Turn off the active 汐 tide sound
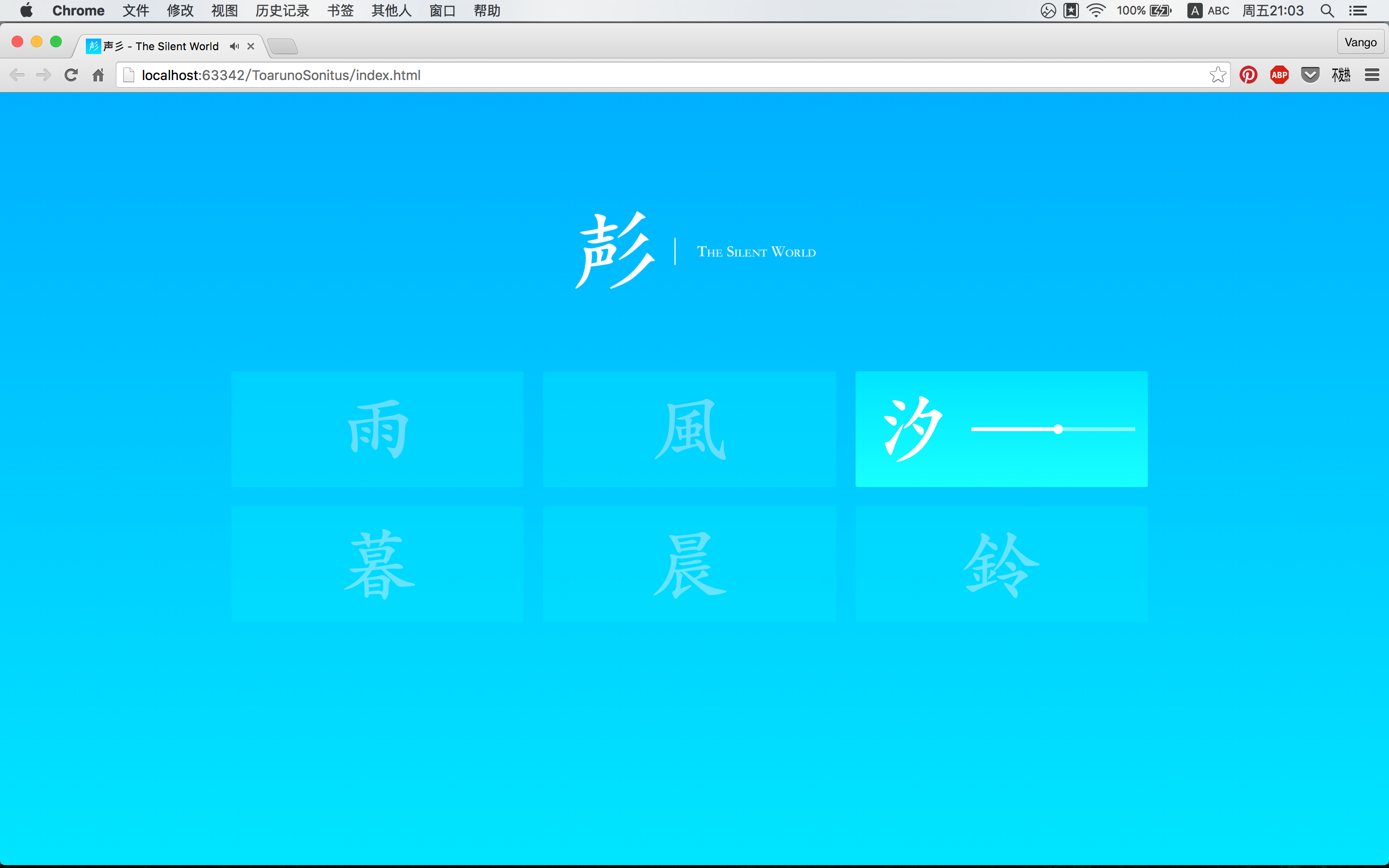 [912, 429]
